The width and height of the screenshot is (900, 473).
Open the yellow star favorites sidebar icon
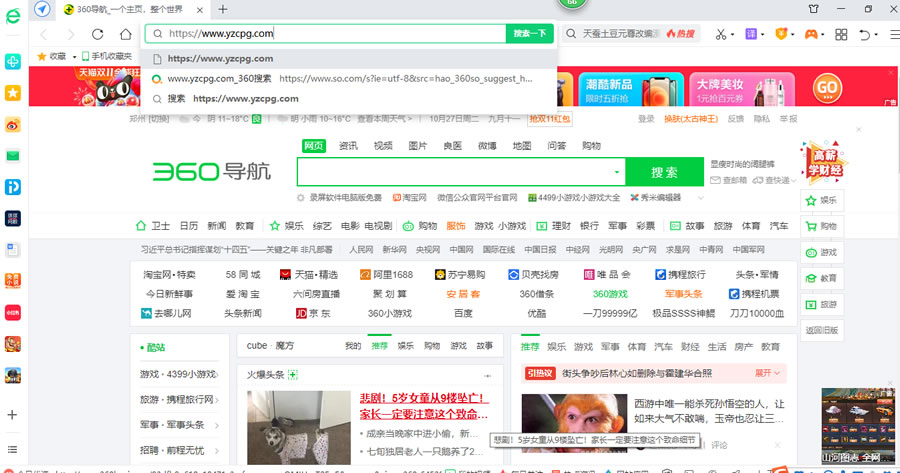pos(13,92)
